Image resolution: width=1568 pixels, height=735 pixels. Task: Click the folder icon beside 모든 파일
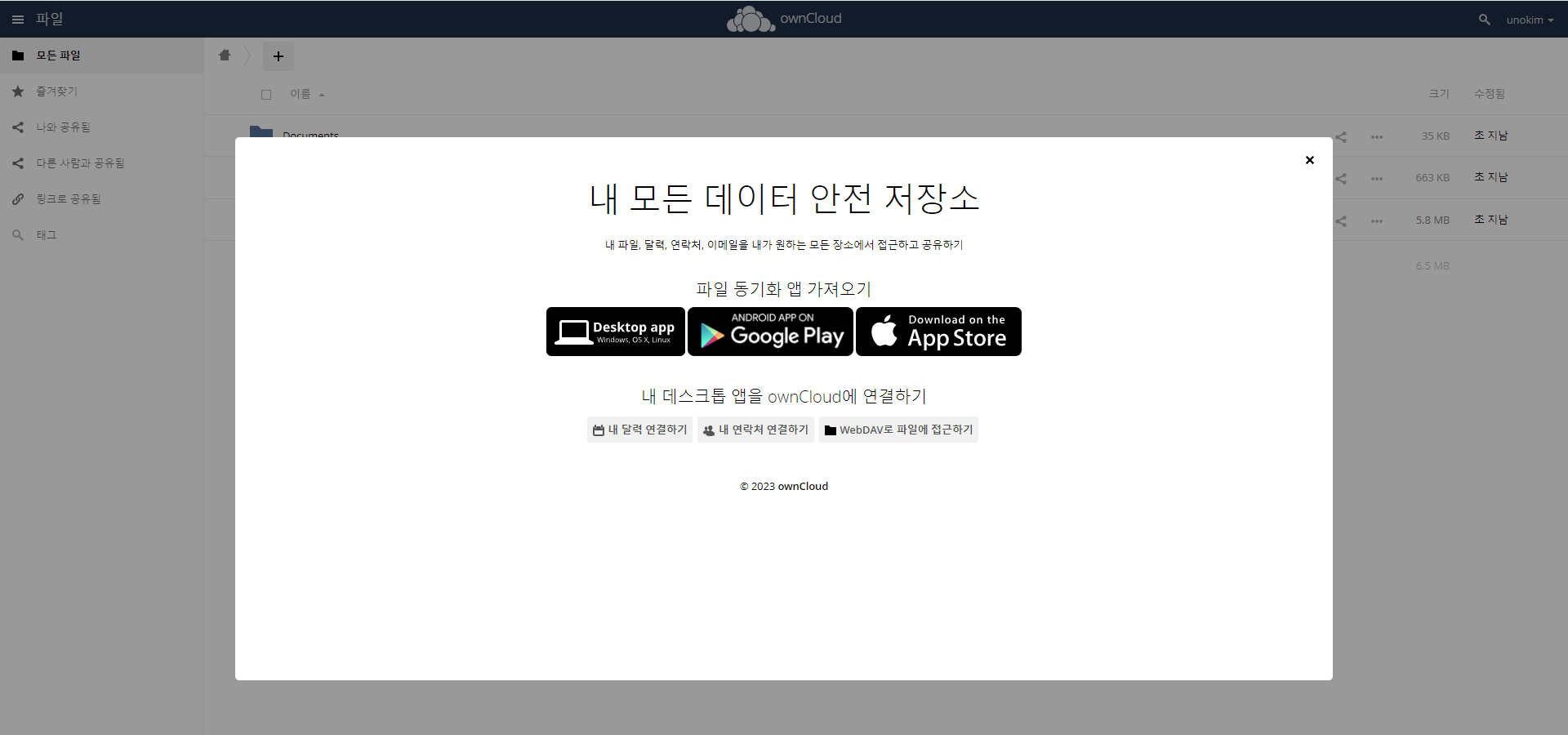click(18, 56)
